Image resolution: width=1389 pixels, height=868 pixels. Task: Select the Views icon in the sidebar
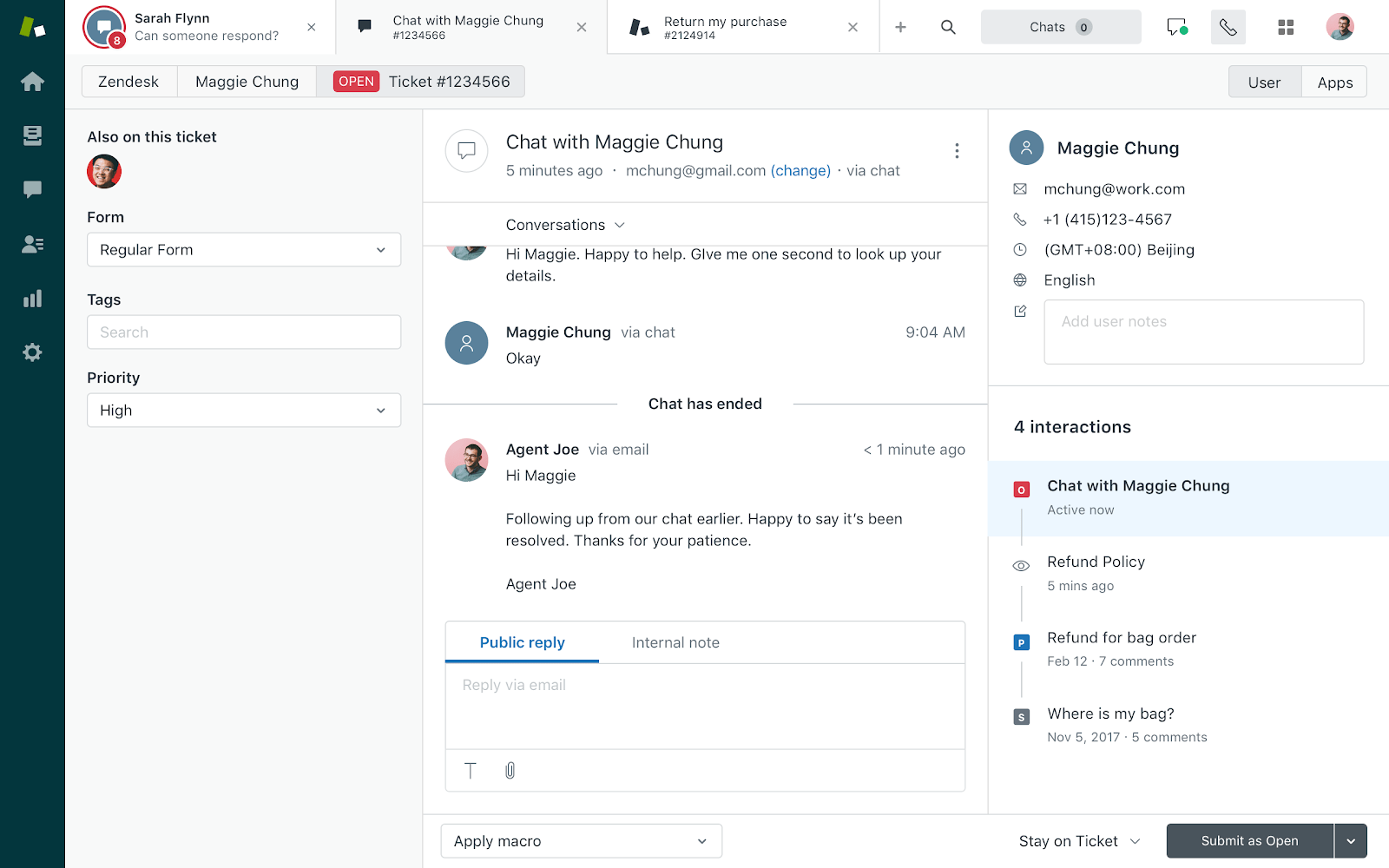(32, 135)
